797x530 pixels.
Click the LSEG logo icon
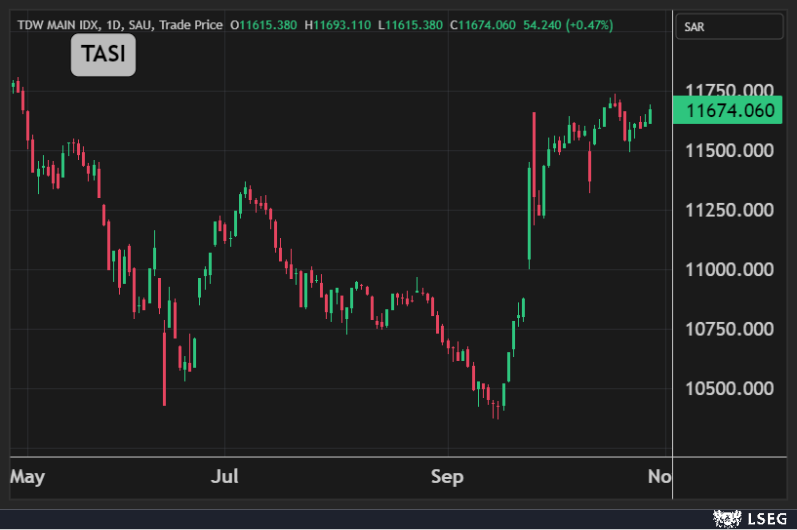(x=725, y=518)
